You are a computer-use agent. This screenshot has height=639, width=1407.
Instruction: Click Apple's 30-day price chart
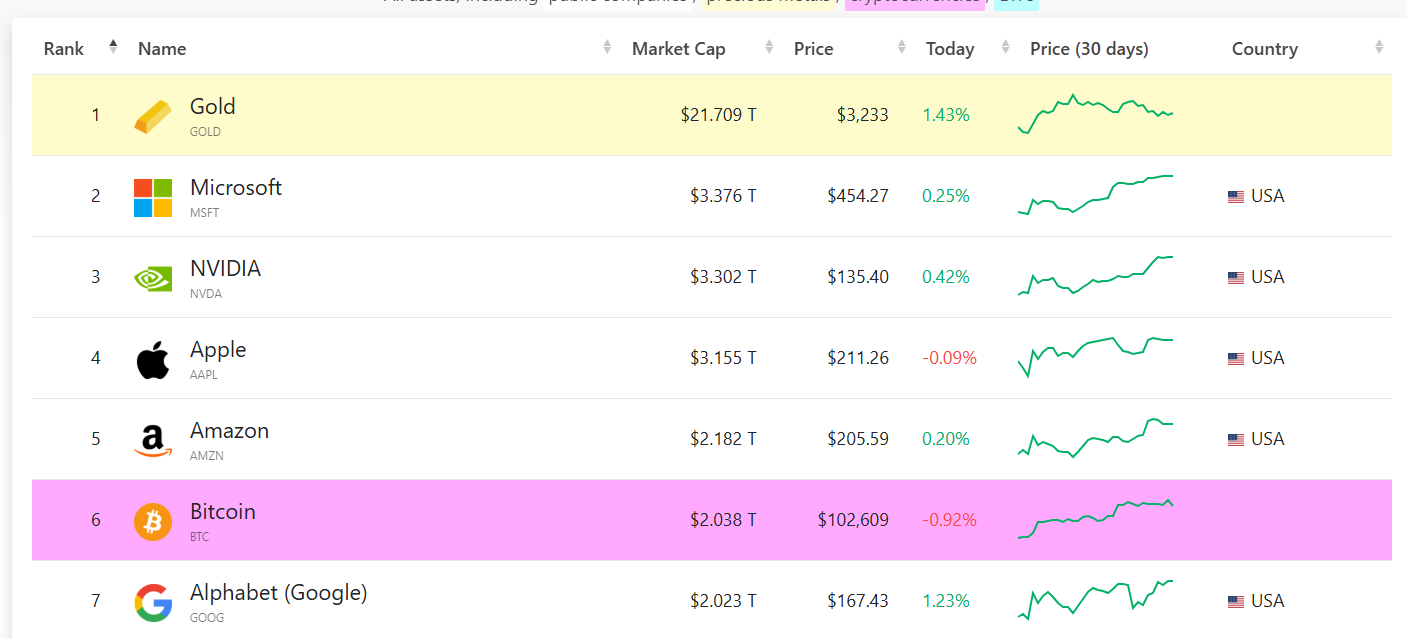tap(1096, 357)
